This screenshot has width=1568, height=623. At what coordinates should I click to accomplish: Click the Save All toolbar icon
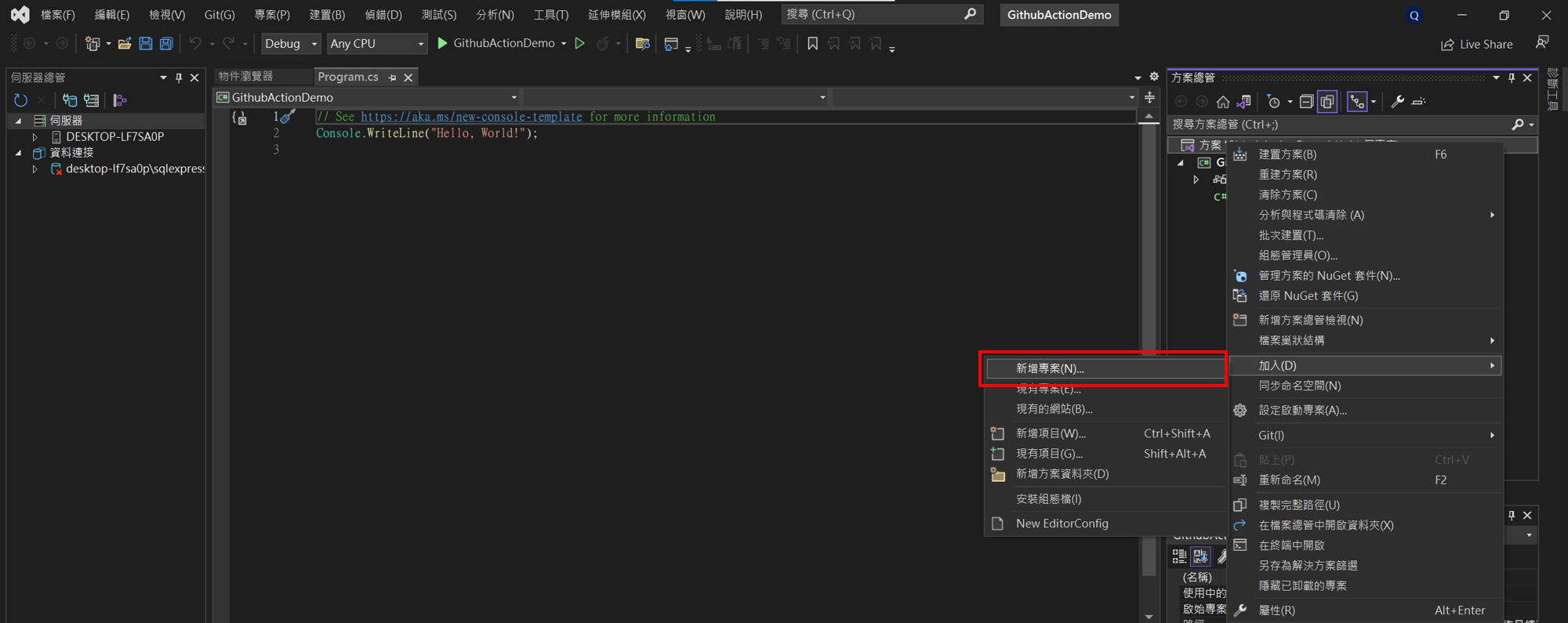coord(166,44)
